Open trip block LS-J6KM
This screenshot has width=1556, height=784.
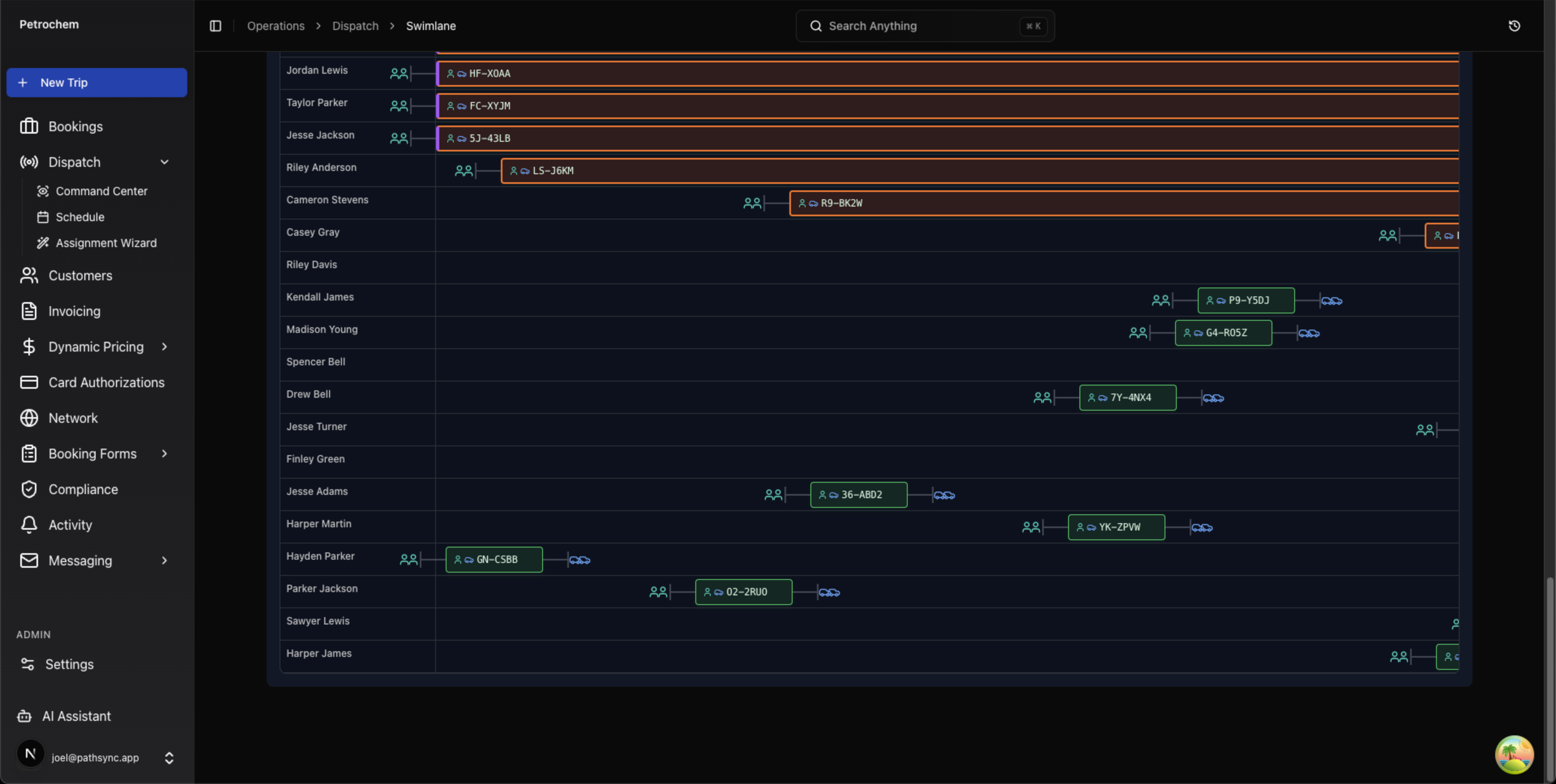pos(980,170)
